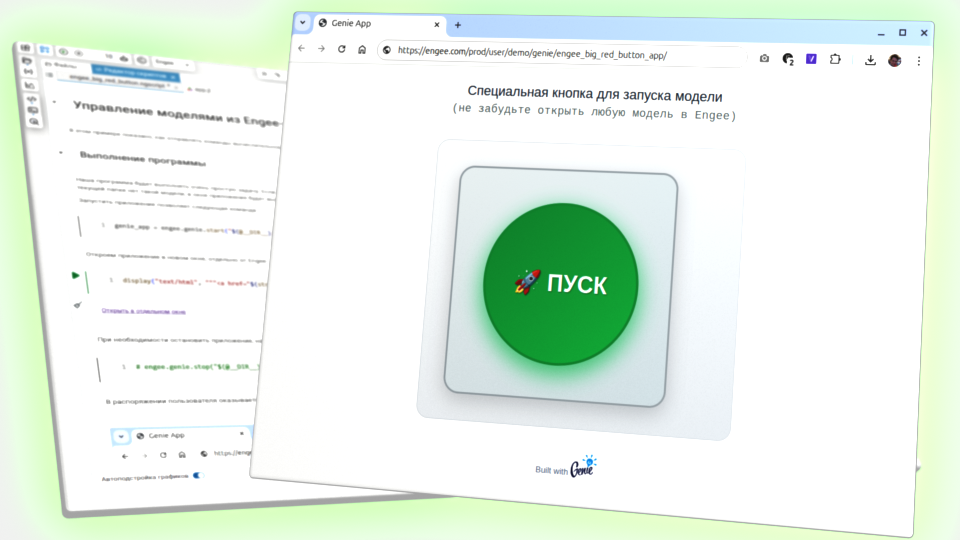
Task: Close the 'Редактор скриптов' tab
Action: [173, 77]
